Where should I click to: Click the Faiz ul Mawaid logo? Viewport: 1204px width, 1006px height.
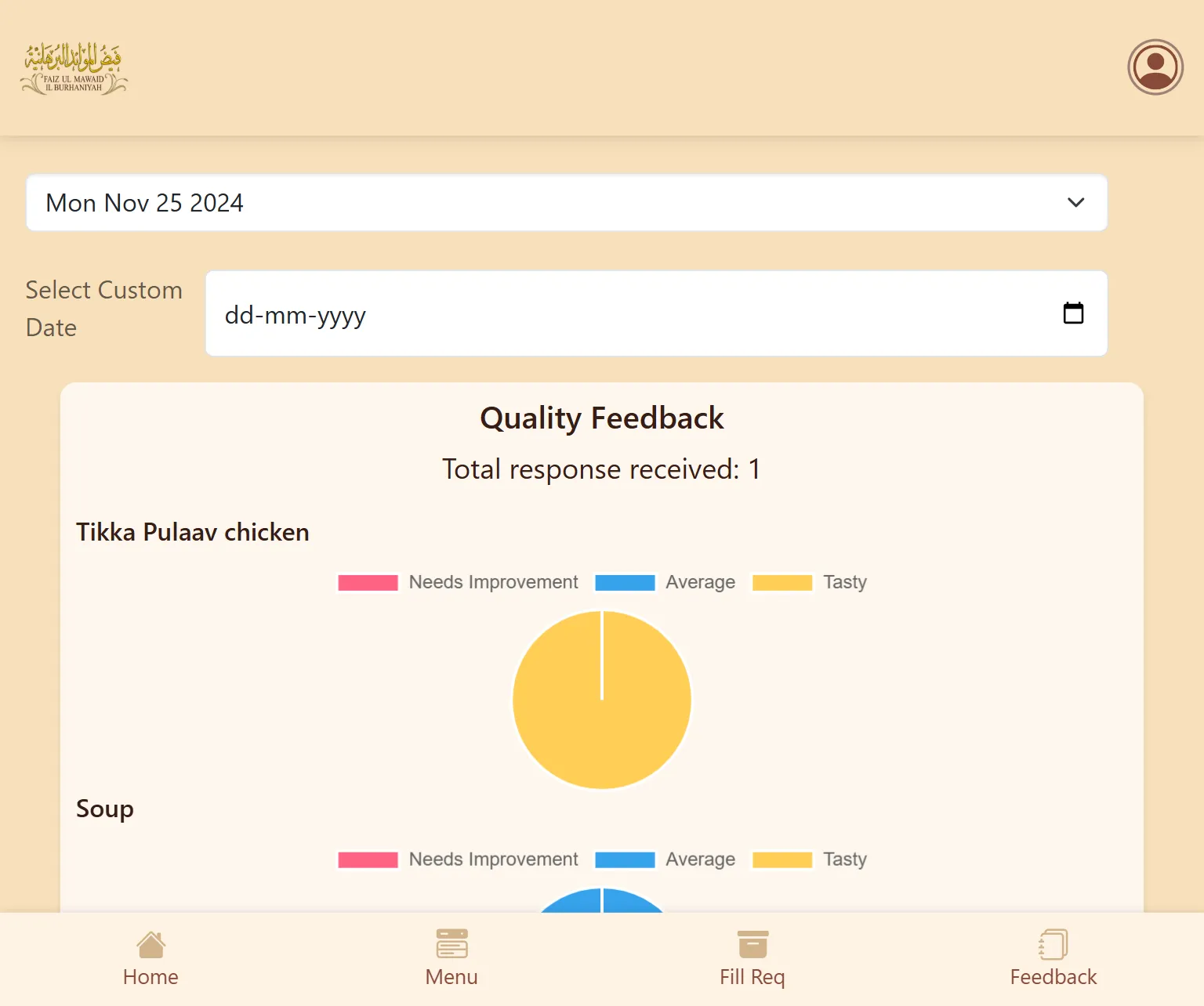click(74, 68)
